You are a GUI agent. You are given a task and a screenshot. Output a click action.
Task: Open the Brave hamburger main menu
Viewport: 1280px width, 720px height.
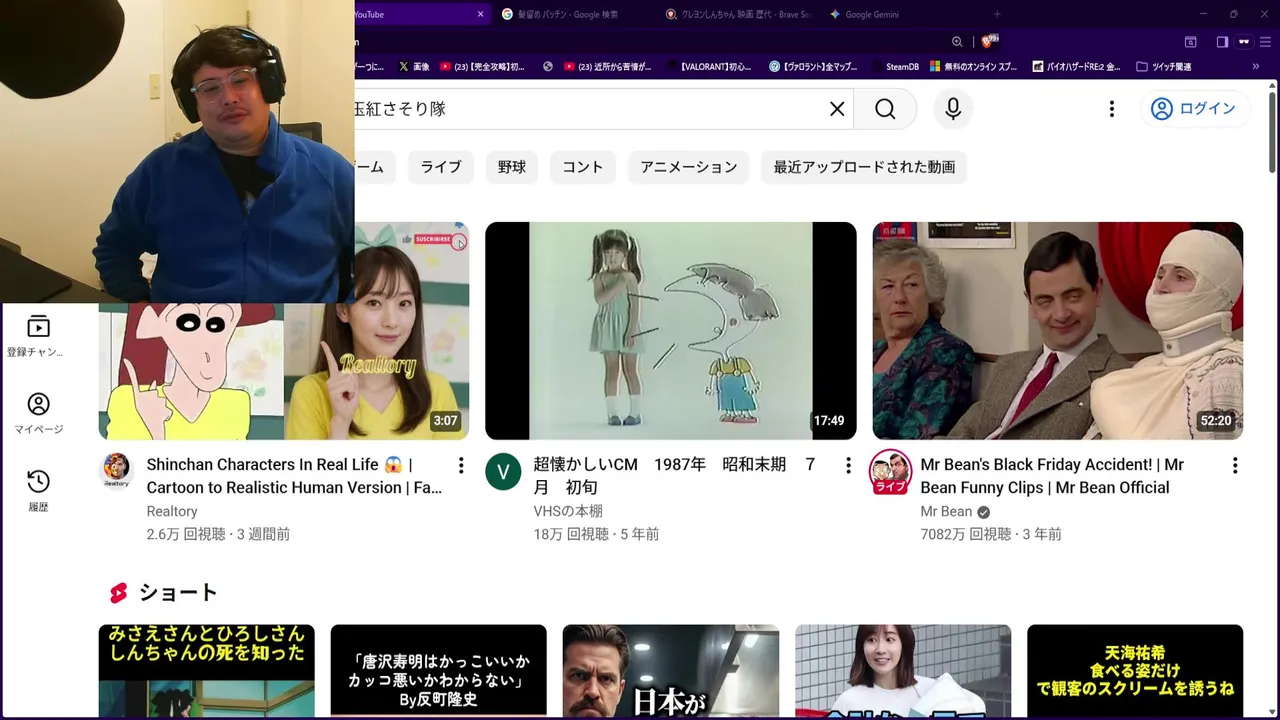point(1265,42)
